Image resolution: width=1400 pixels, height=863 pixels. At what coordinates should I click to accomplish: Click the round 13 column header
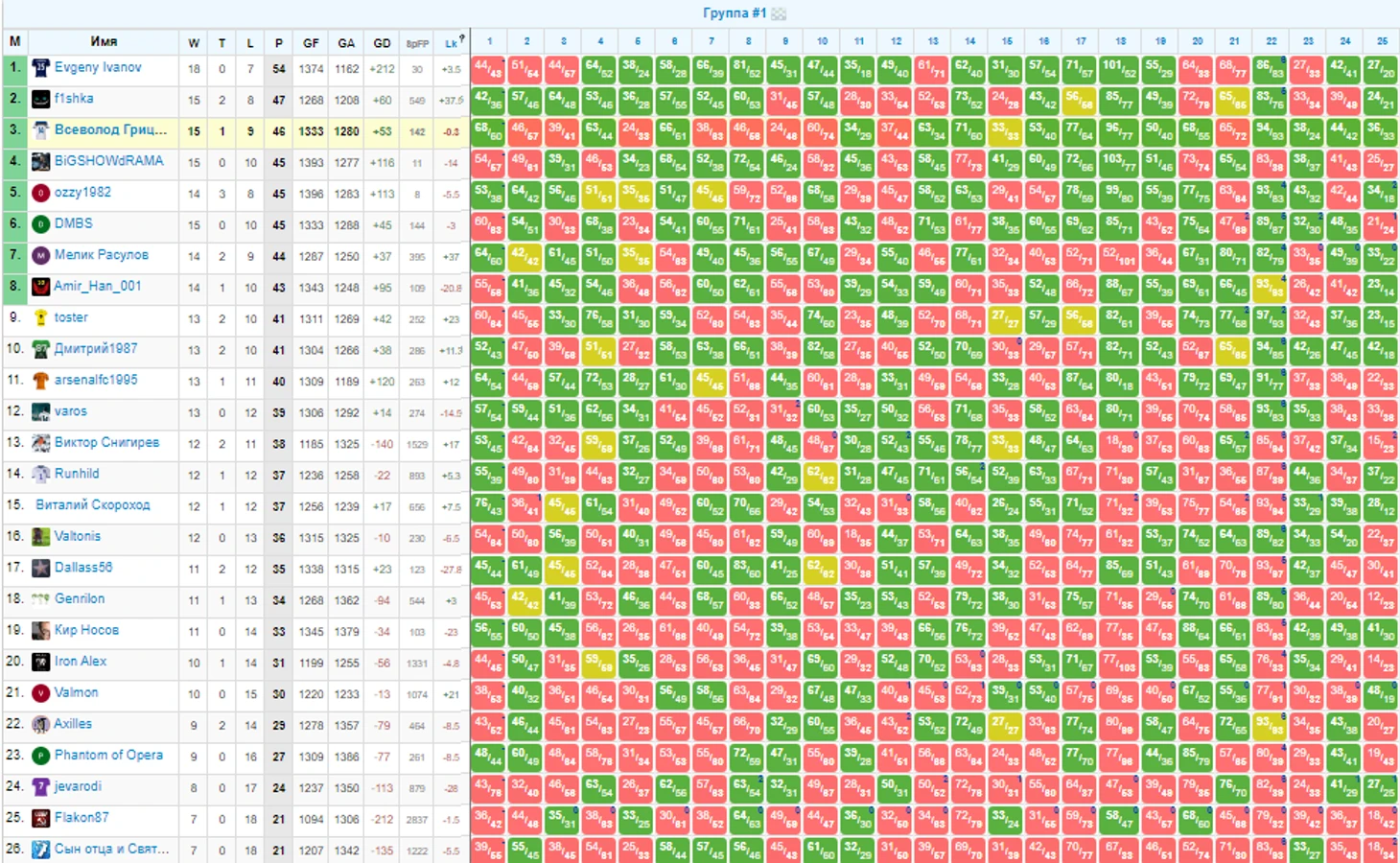tap(933, 41)
